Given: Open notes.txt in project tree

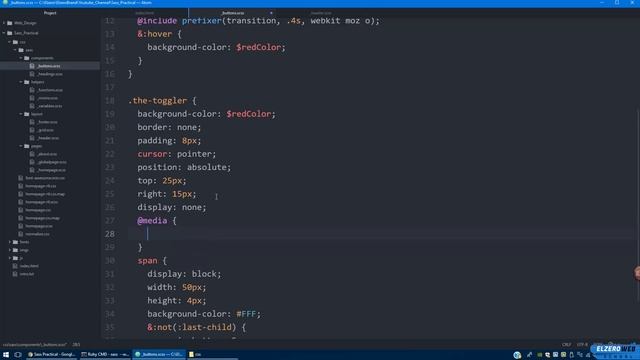Looking at the screenshot, I should (x=27, y=274).
